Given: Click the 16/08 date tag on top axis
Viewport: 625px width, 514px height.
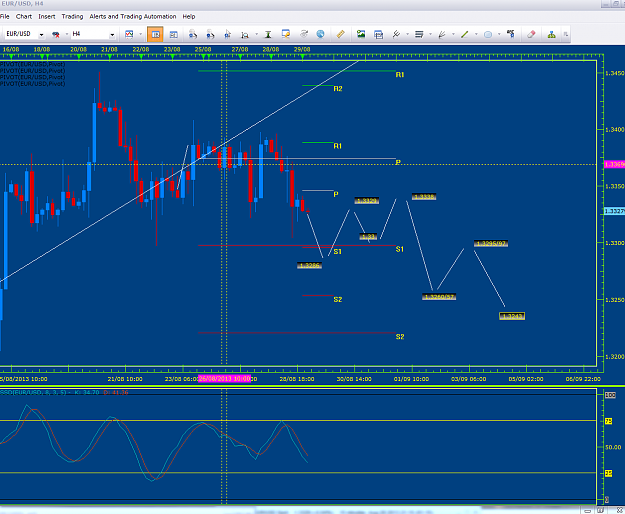Looking at the screenshot, I should [11, 49].
